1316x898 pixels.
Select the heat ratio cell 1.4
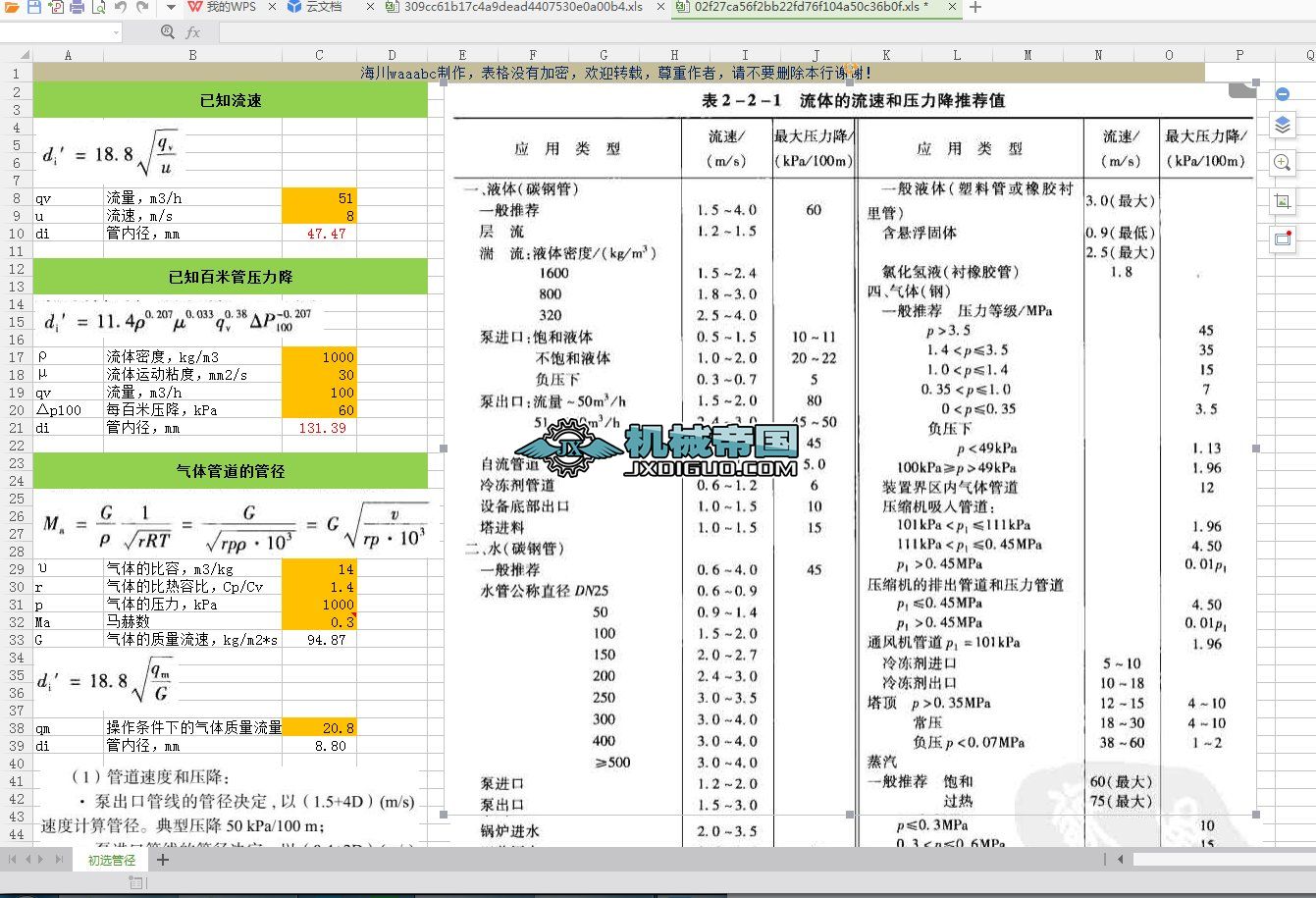tap(319, 587)
